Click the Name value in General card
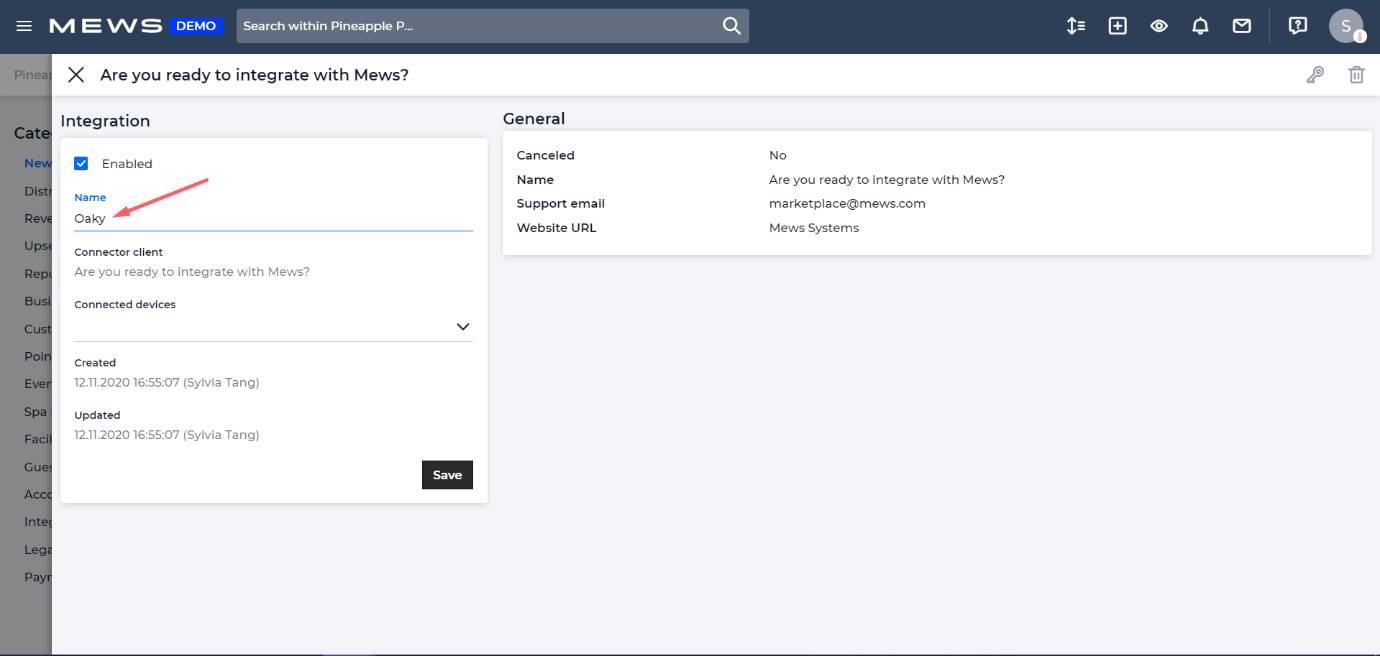Screen dimensions: 1380x656 point(887,180)
